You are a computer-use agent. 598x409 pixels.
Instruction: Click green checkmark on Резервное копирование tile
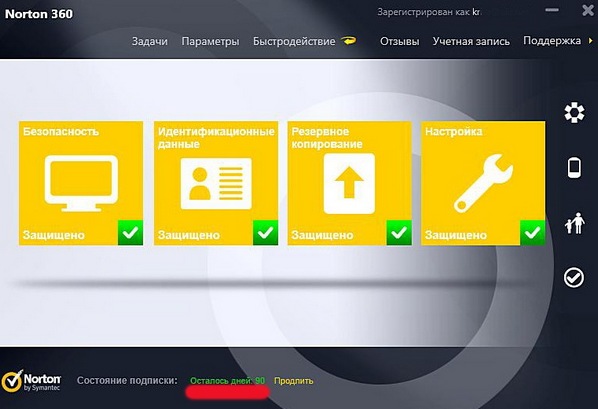coord(399,232)
